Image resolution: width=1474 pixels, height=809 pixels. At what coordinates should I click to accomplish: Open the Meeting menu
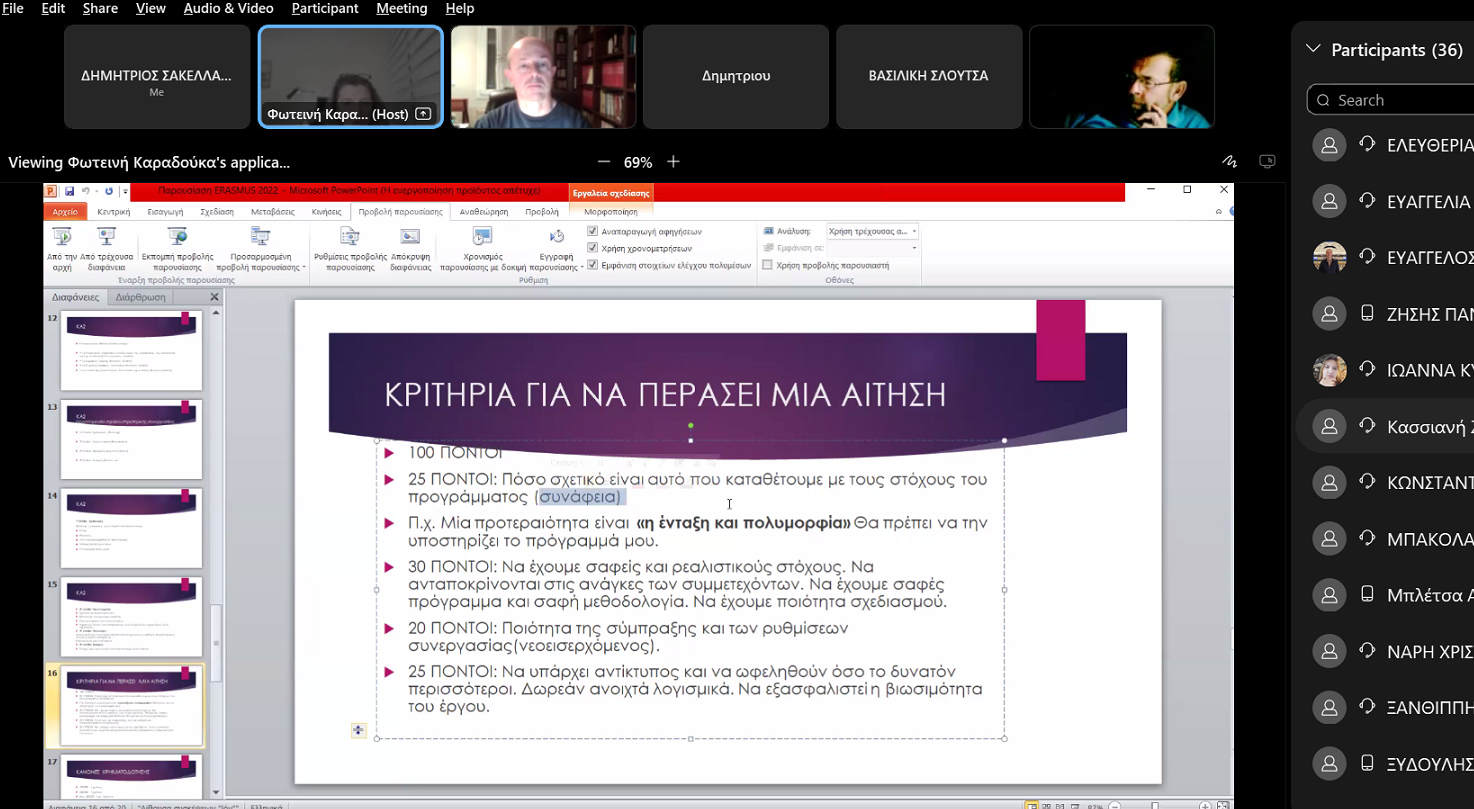point(399,8)
